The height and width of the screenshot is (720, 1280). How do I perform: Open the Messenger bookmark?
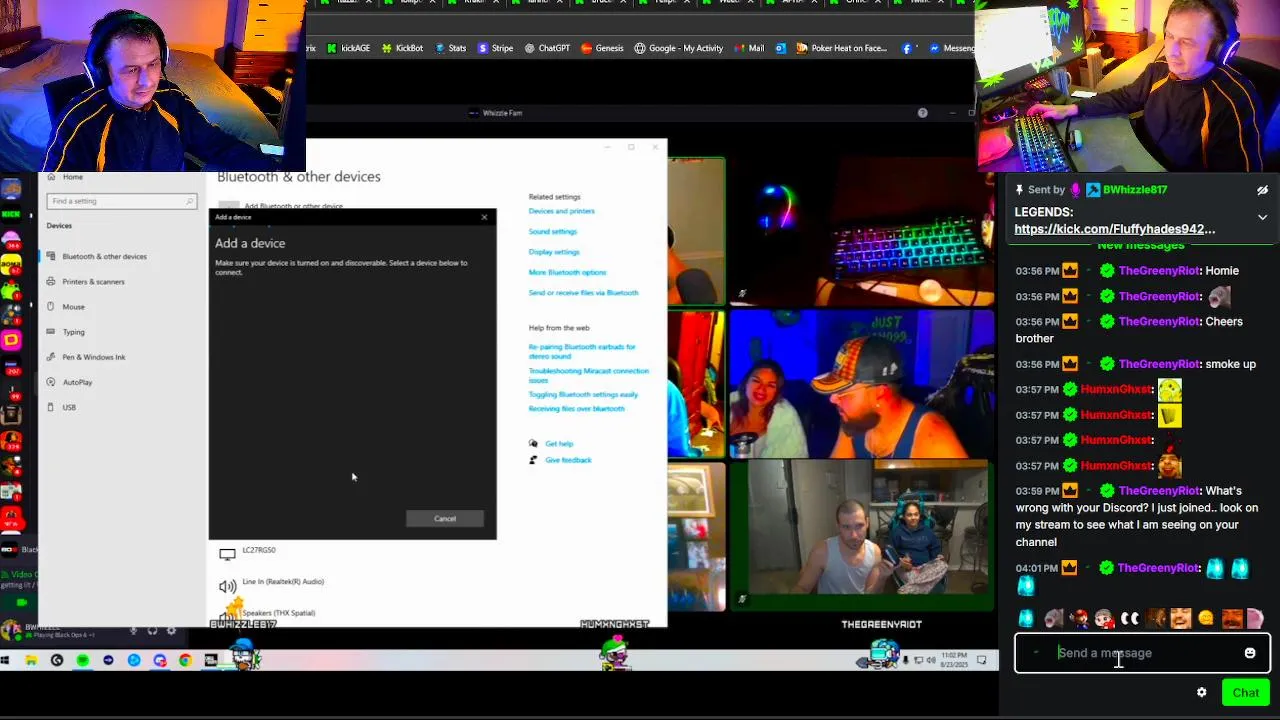coord(951,48)
